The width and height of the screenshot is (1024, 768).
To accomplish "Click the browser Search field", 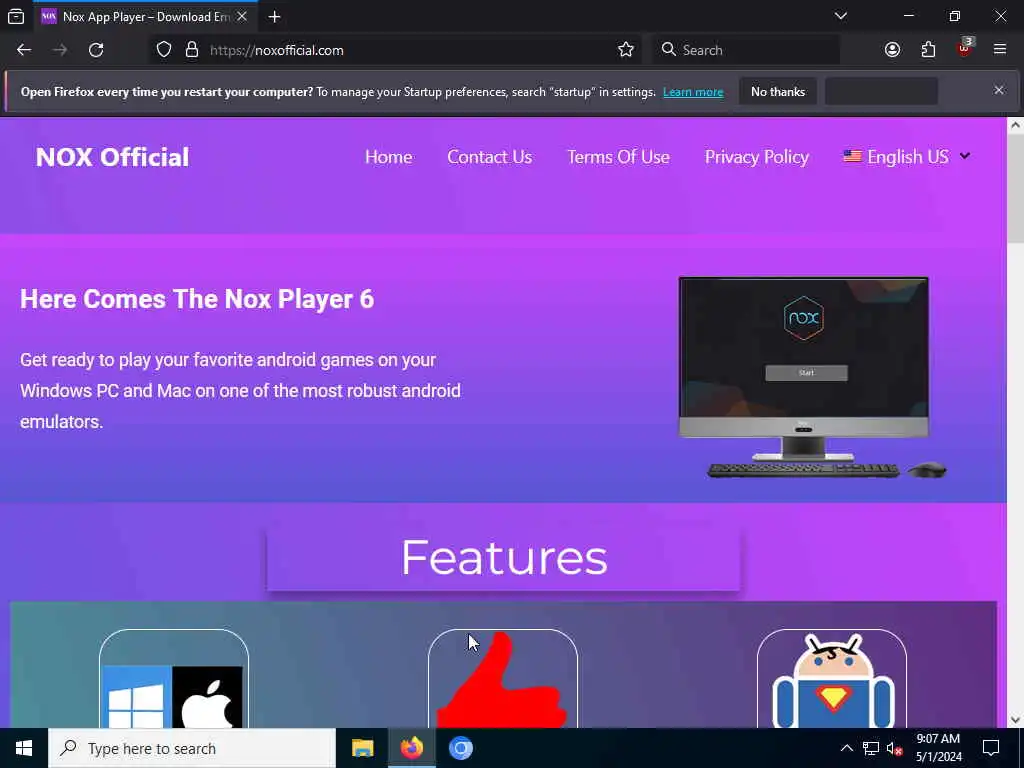I will click(746, 50).
